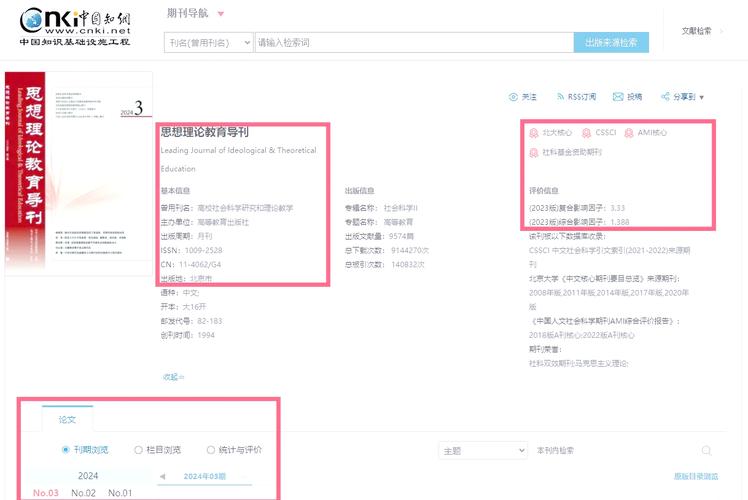748x500 pixels.
Task: Click the ISSN value 1009-2528
Action: pyautogui.click(x=203, y=250)
